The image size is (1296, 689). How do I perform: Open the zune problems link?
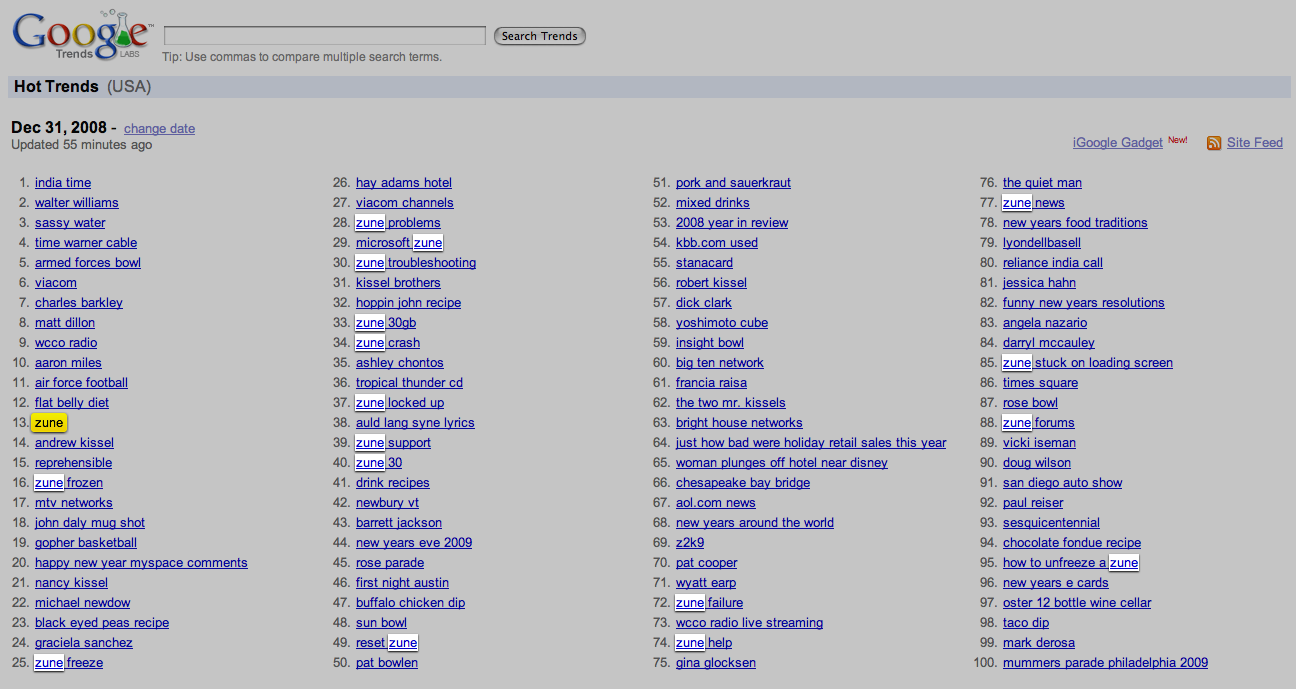(x=398, y=223)
